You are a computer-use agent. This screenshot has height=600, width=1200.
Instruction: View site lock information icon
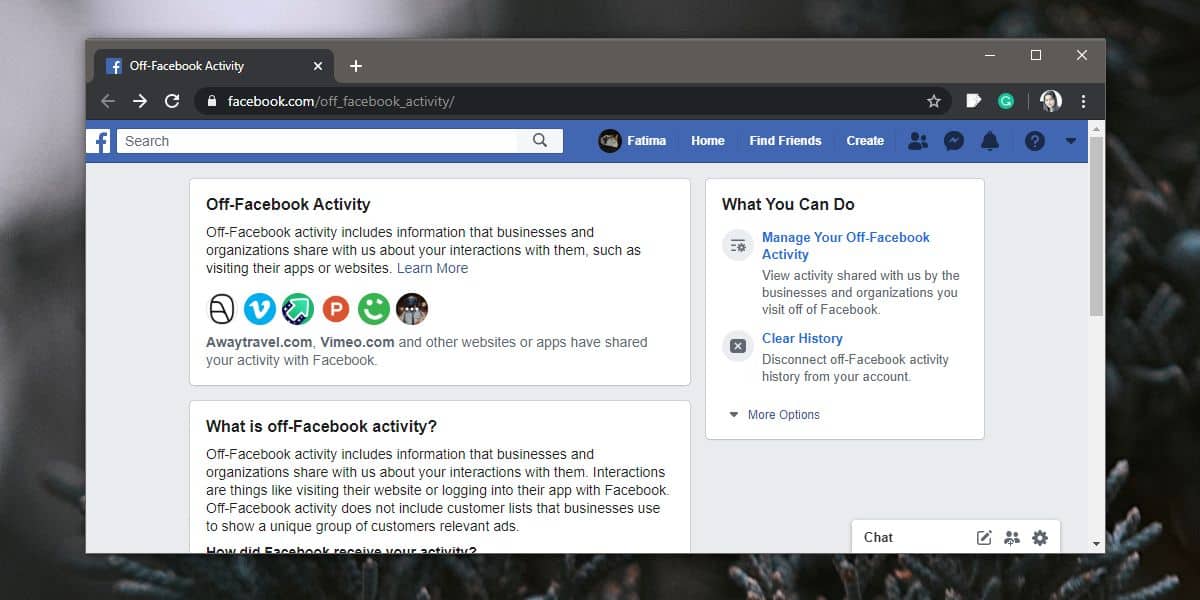pos(211,101)
